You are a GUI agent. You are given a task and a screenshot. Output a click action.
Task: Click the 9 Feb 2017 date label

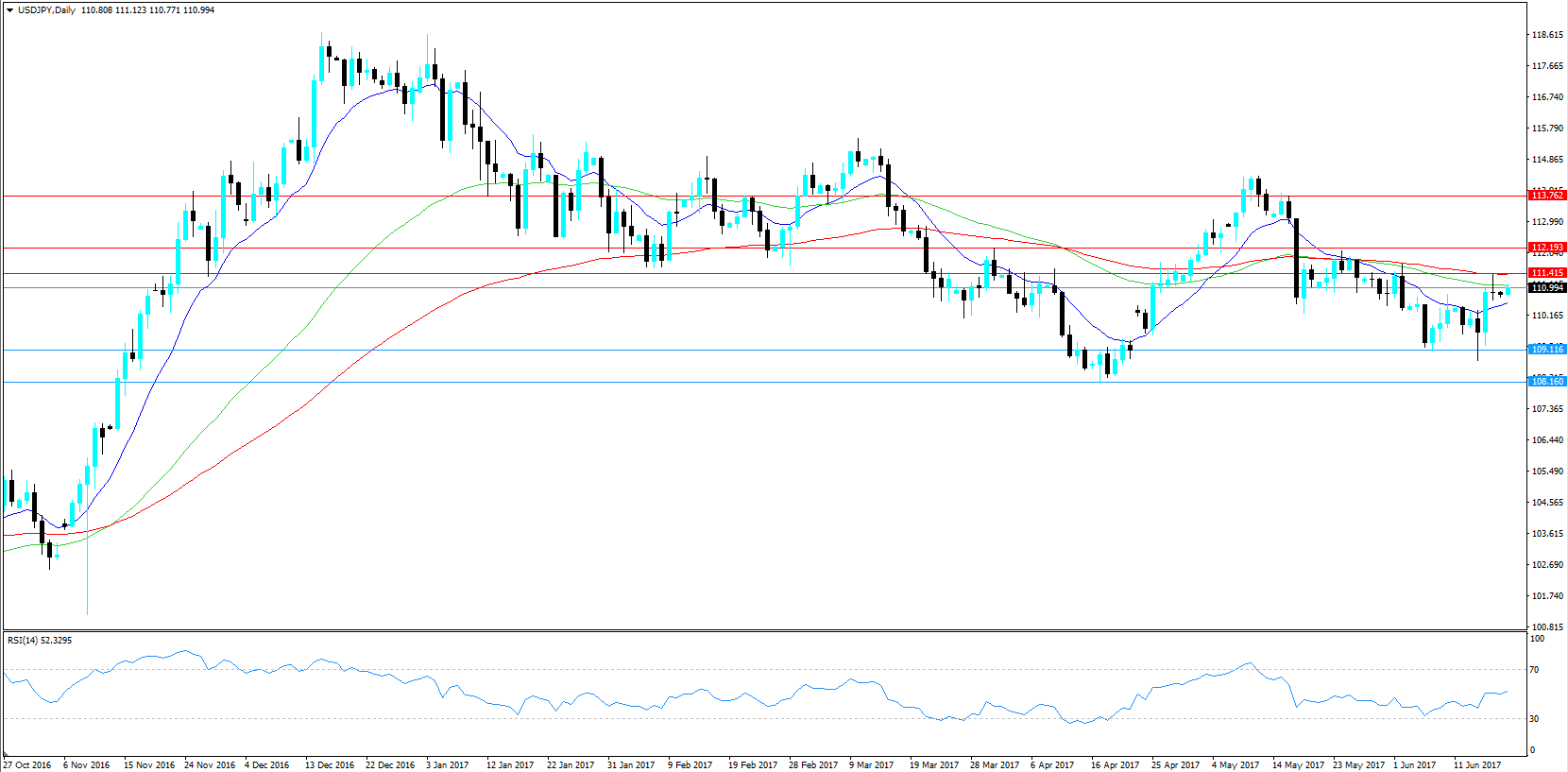pyautogui.click(x=690, y=765)
